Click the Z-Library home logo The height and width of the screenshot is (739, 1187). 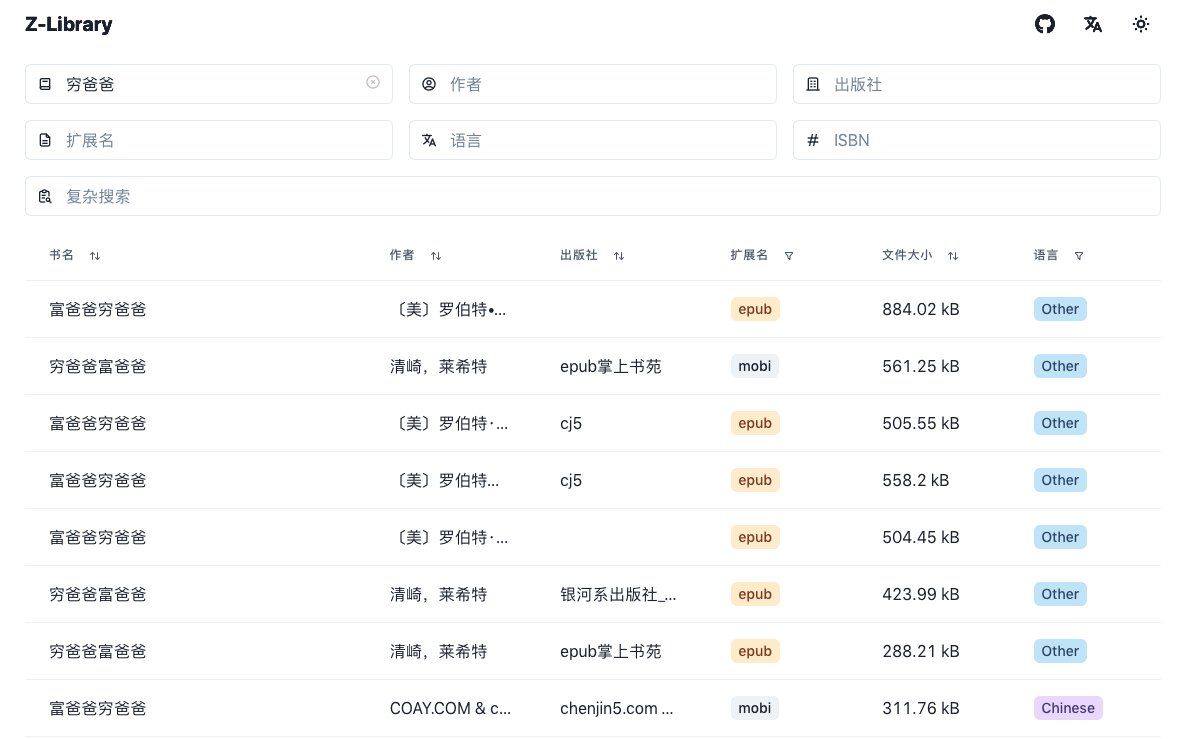tap(68, 24)
